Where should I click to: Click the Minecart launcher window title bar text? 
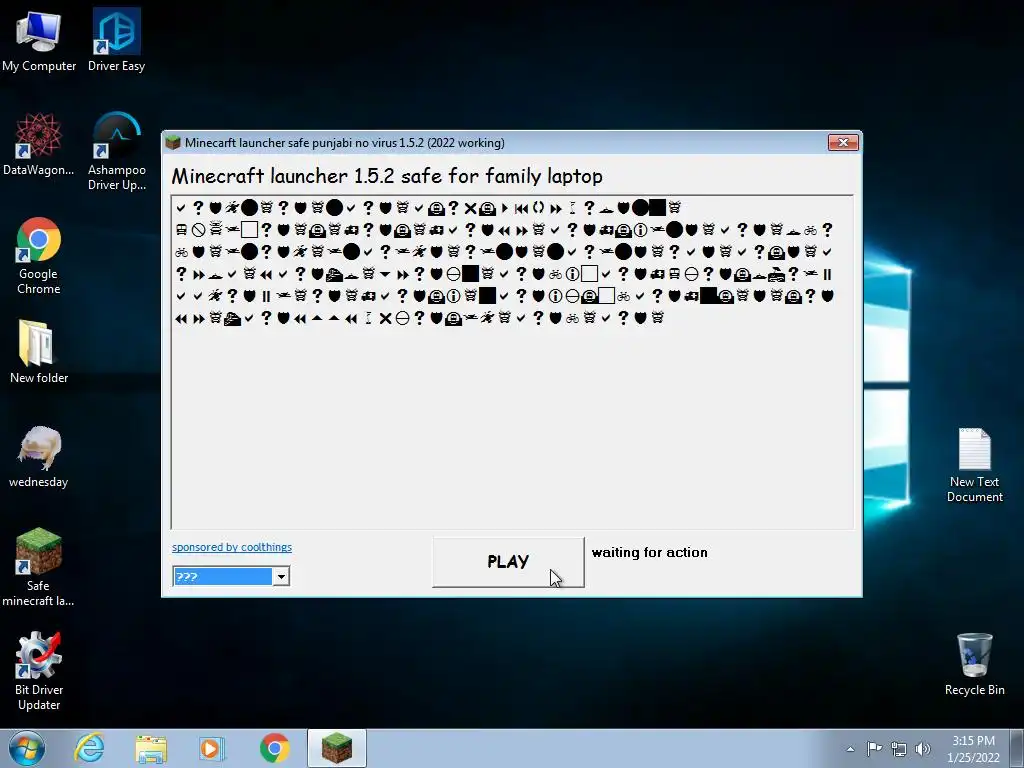click(344, 142)
